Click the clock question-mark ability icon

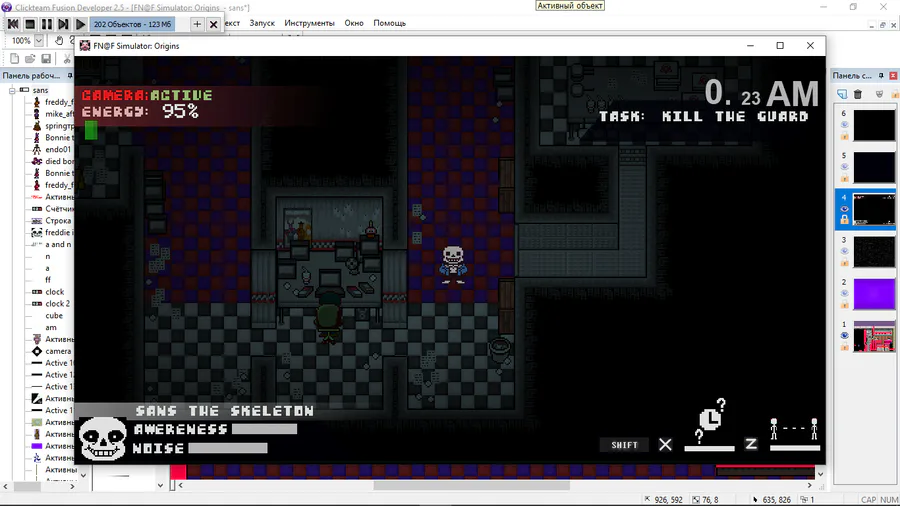click(x=711, y=422)
